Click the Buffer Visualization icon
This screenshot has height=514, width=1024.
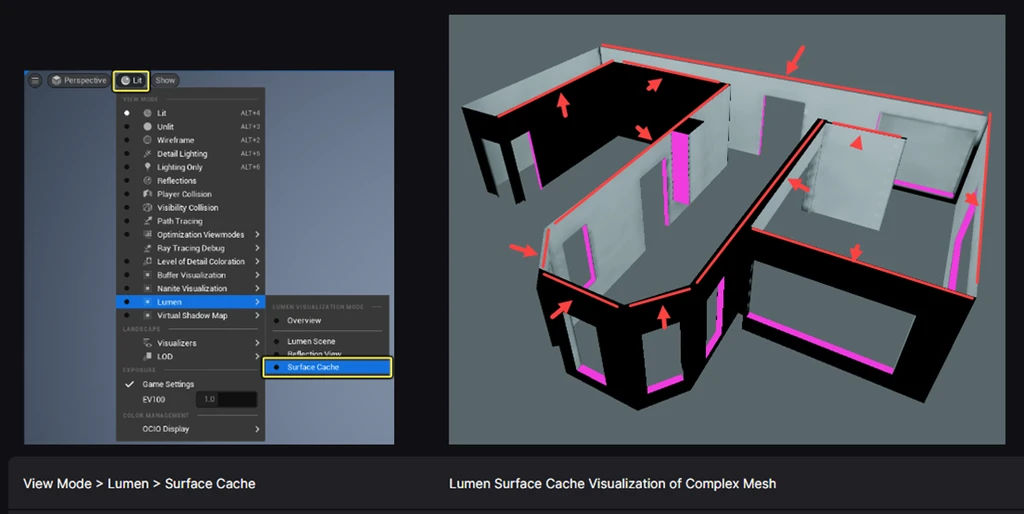click(x=148, y=275)
